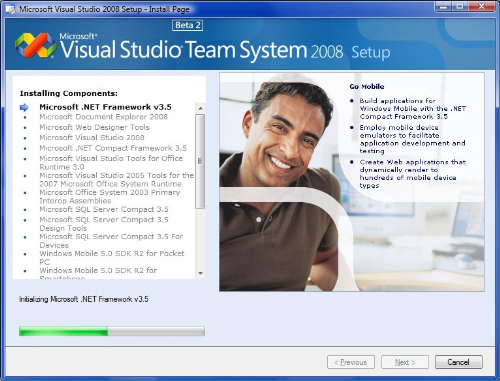500x381 pixels.
Task: Click the Next button
Action: tap(405, 362)
